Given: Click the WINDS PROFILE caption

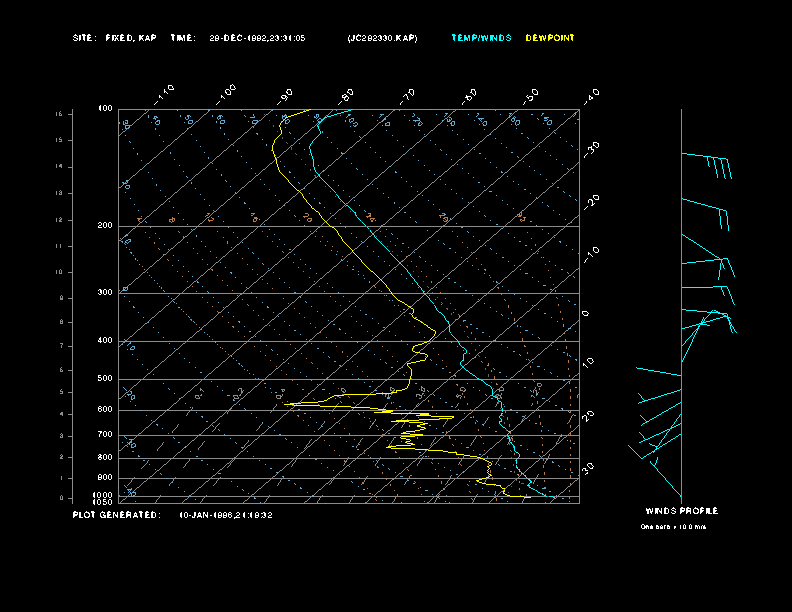Looking at the screenshot, I should [x=681, y=511].
